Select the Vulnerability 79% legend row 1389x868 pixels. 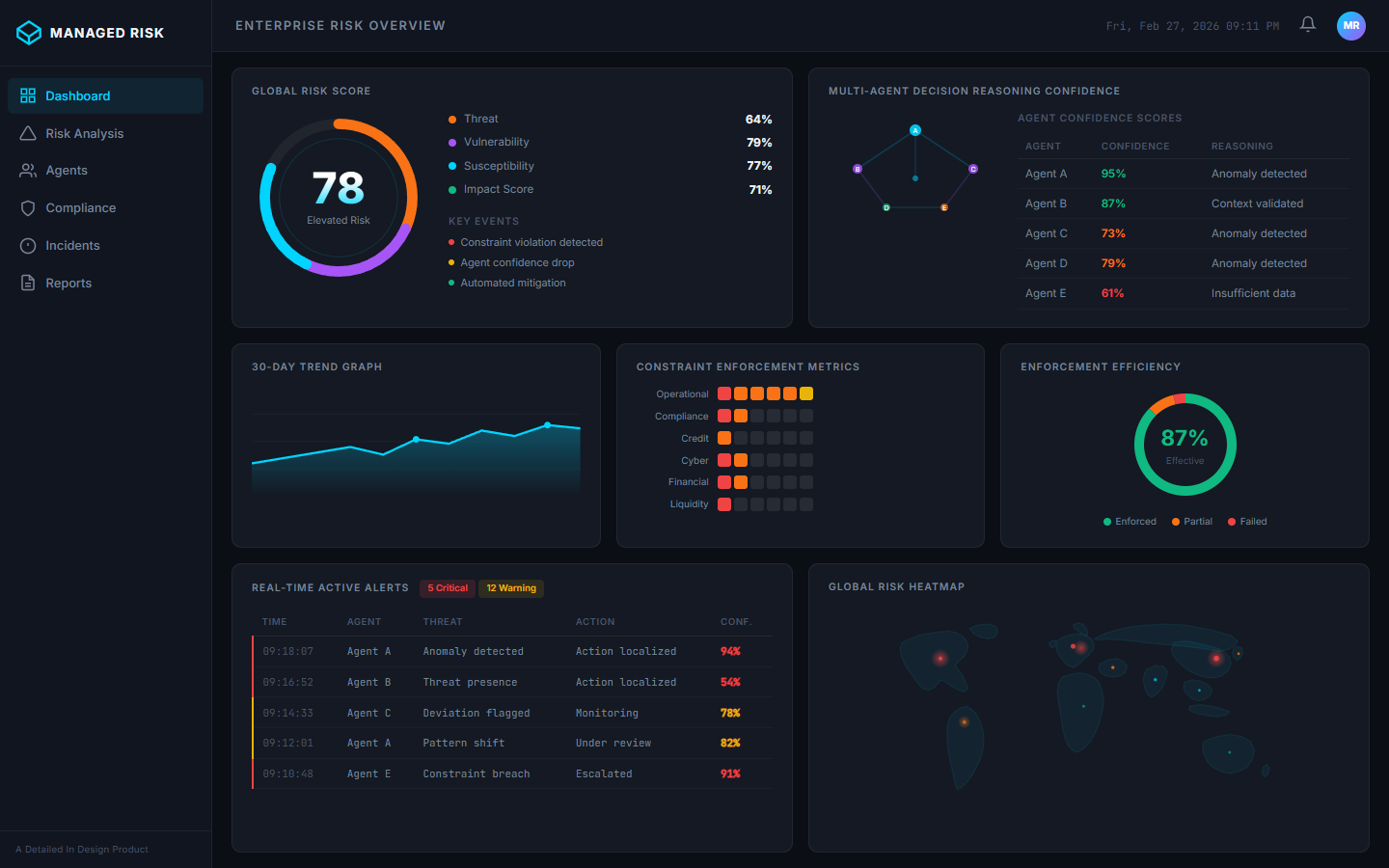coord(611,143)
